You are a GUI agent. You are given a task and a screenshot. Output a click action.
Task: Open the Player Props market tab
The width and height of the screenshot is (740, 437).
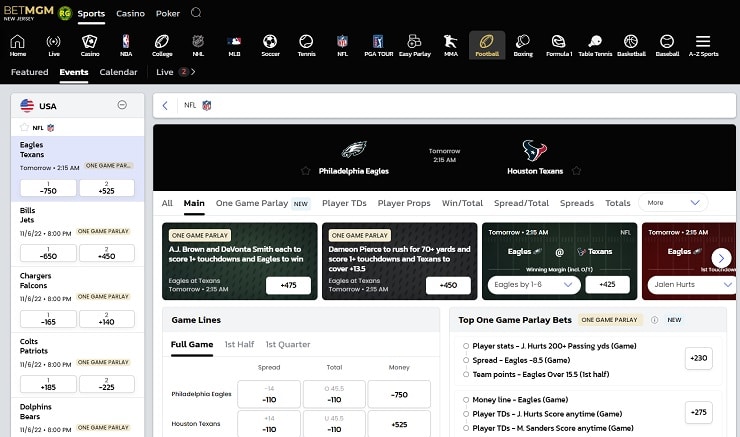coord(404,203)
